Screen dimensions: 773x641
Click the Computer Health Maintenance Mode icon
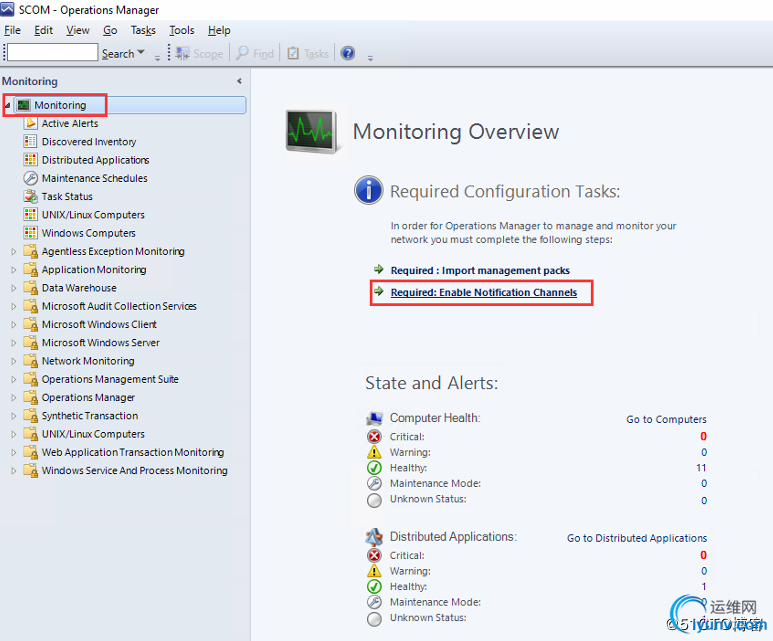[374, 483]
